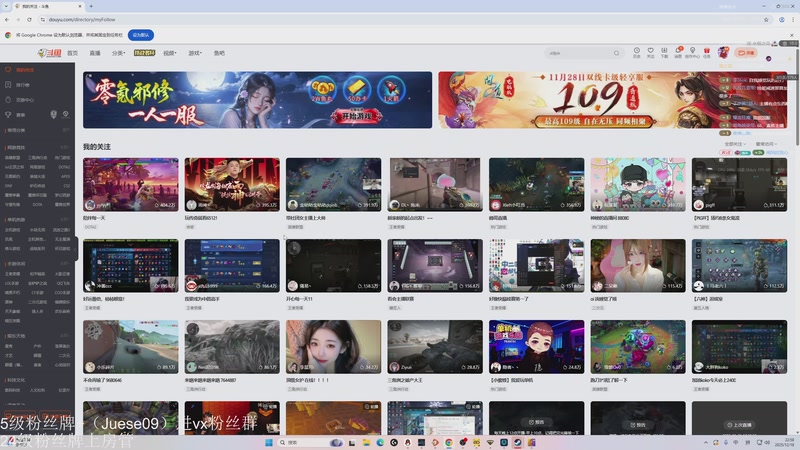Open File Explorer folder icon on taskbar
Viewport: 800px width, 450px height.
click(366, 442)
